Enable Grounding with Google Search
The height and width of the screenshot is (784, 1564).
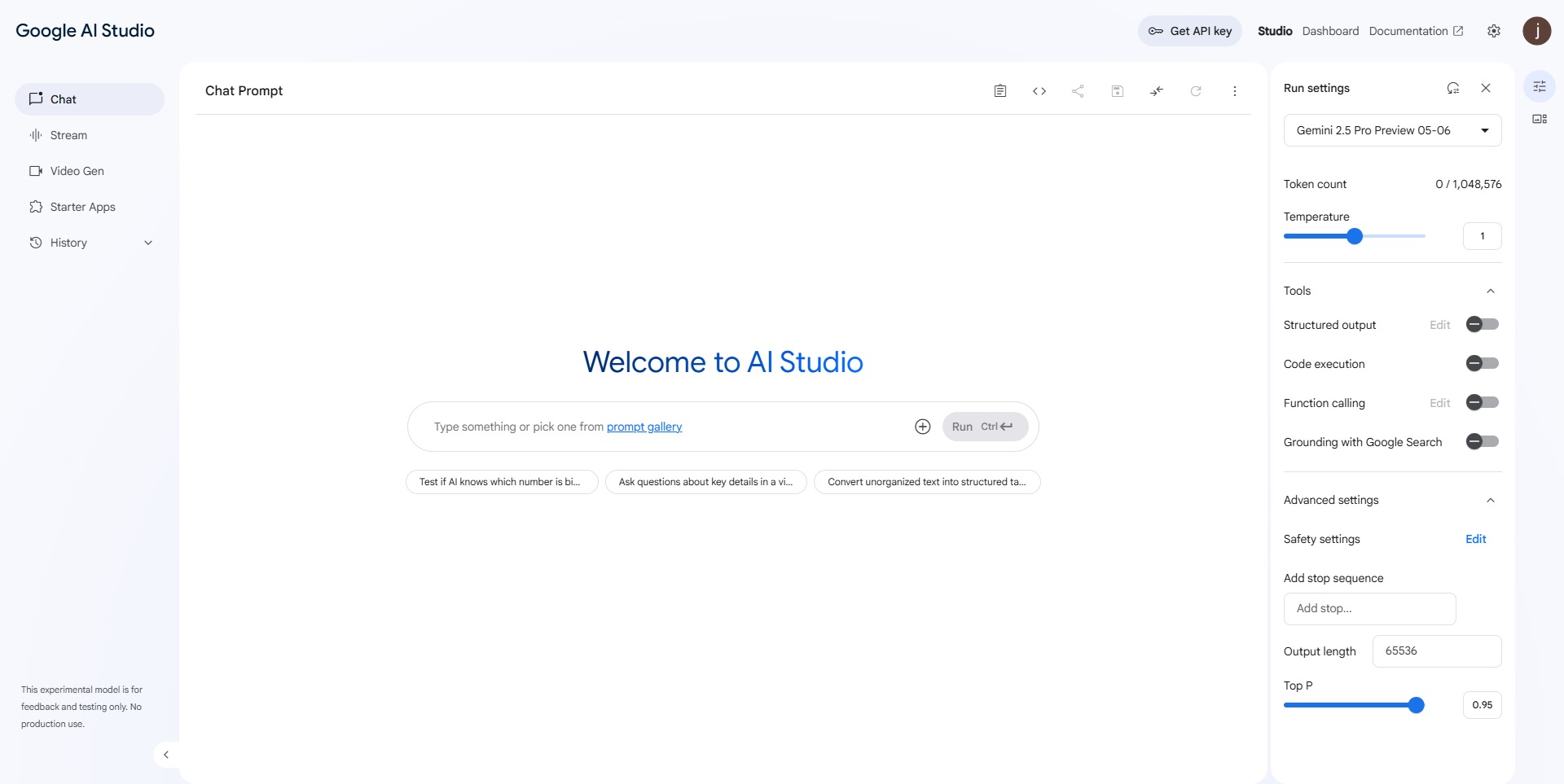pos(1482,441)
